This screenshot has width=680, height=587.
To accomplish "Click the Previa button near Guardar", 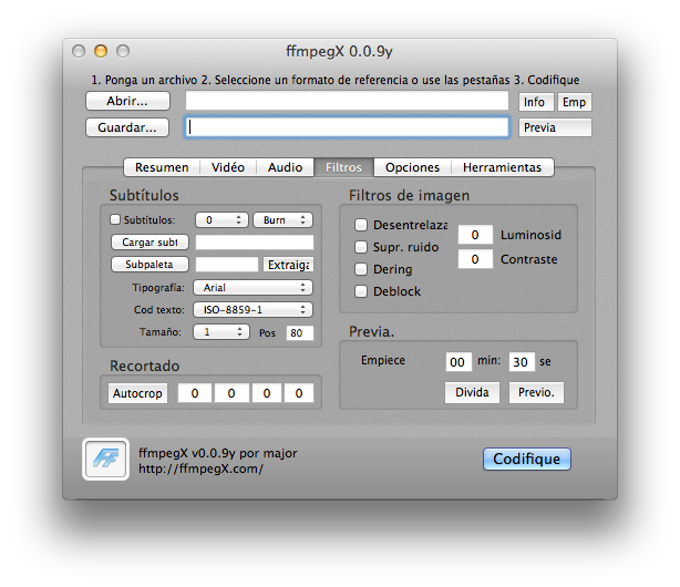I will click(x=555, y=128).
